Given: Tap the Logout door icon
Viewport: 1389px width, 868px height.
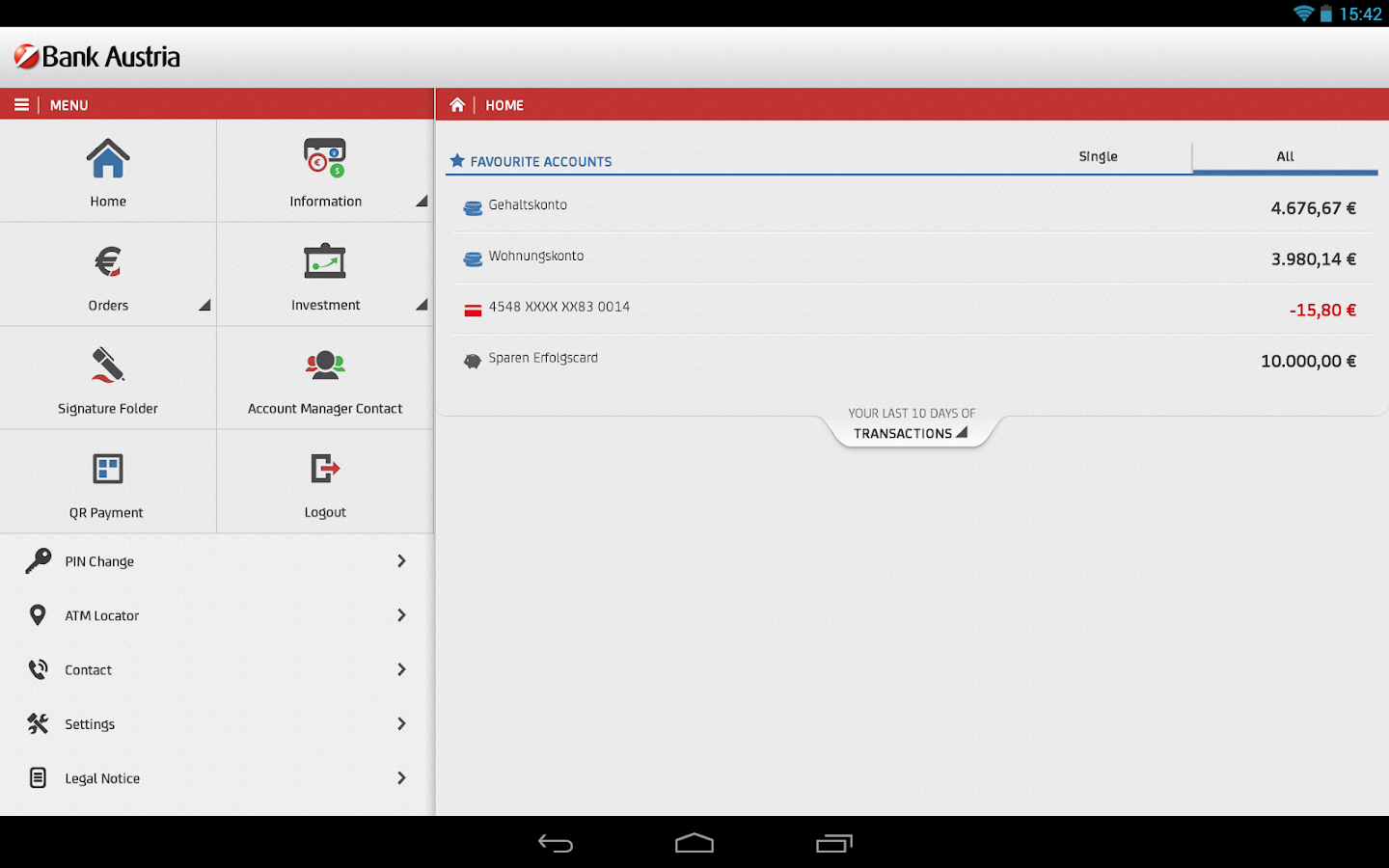Looking at the screenshot, I should [325, 469].
